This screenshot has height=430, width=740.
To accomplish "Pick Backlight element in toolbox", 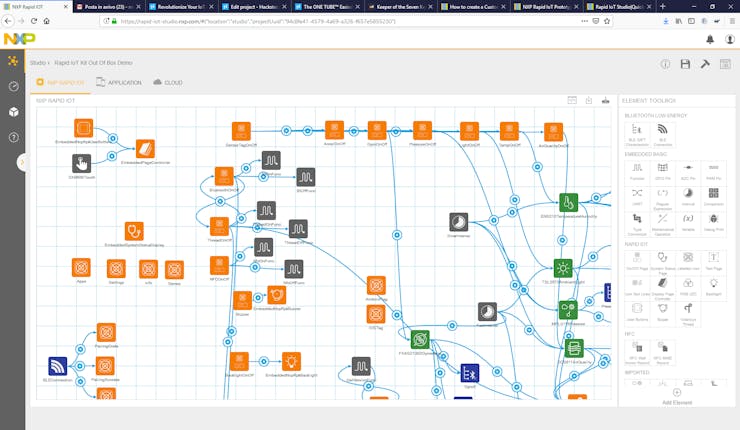I will 714,286.
